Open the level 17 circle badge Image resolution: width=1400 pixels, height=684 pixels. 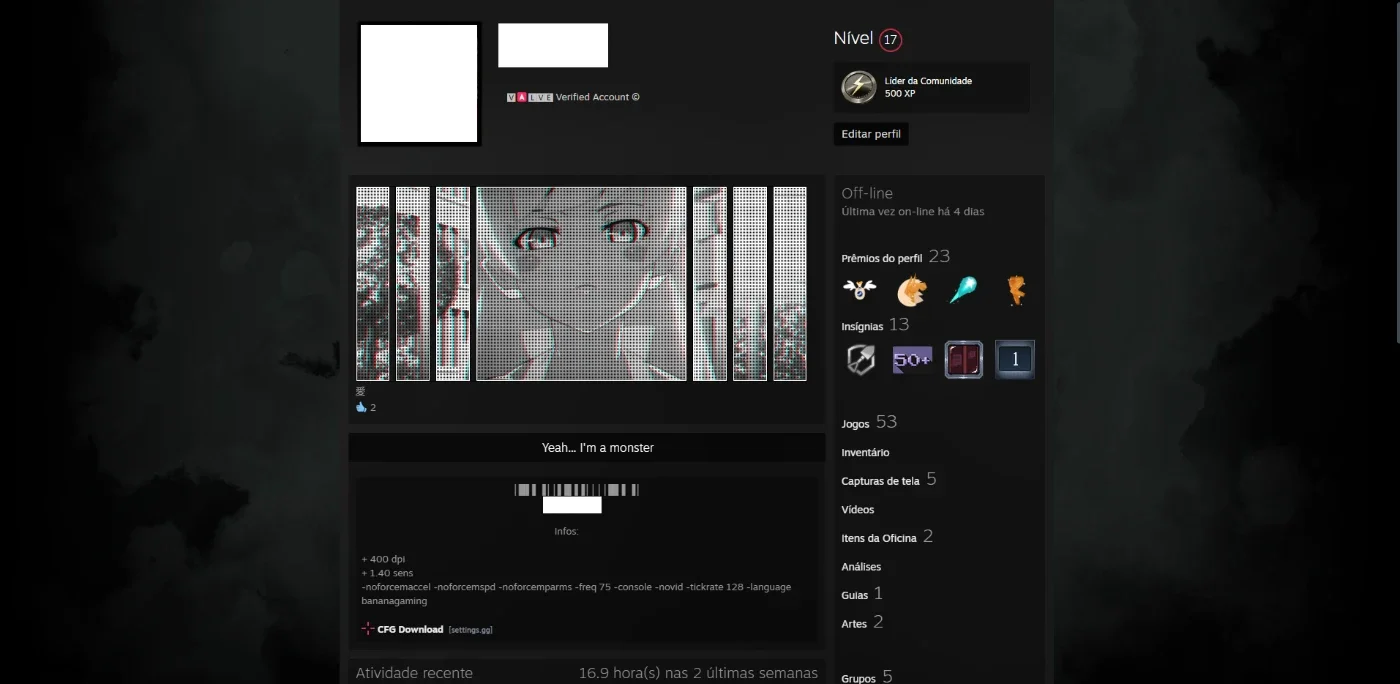point(890,40)
